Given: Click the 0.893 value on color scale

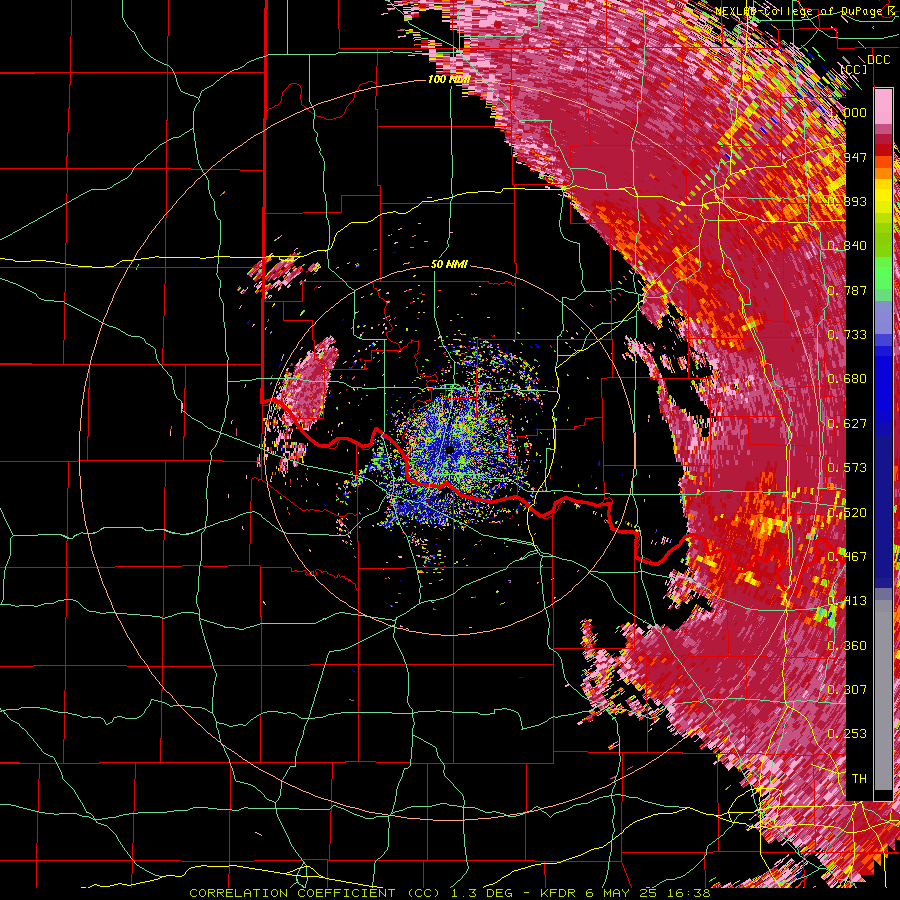Looking at the screenshot, I should (x=847, y=201).
